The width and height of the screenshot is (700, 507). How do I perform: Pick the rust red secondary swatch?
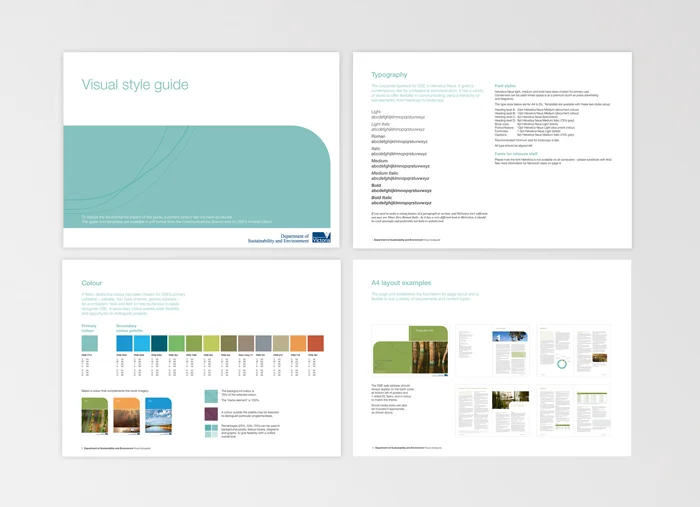(316, 344)
